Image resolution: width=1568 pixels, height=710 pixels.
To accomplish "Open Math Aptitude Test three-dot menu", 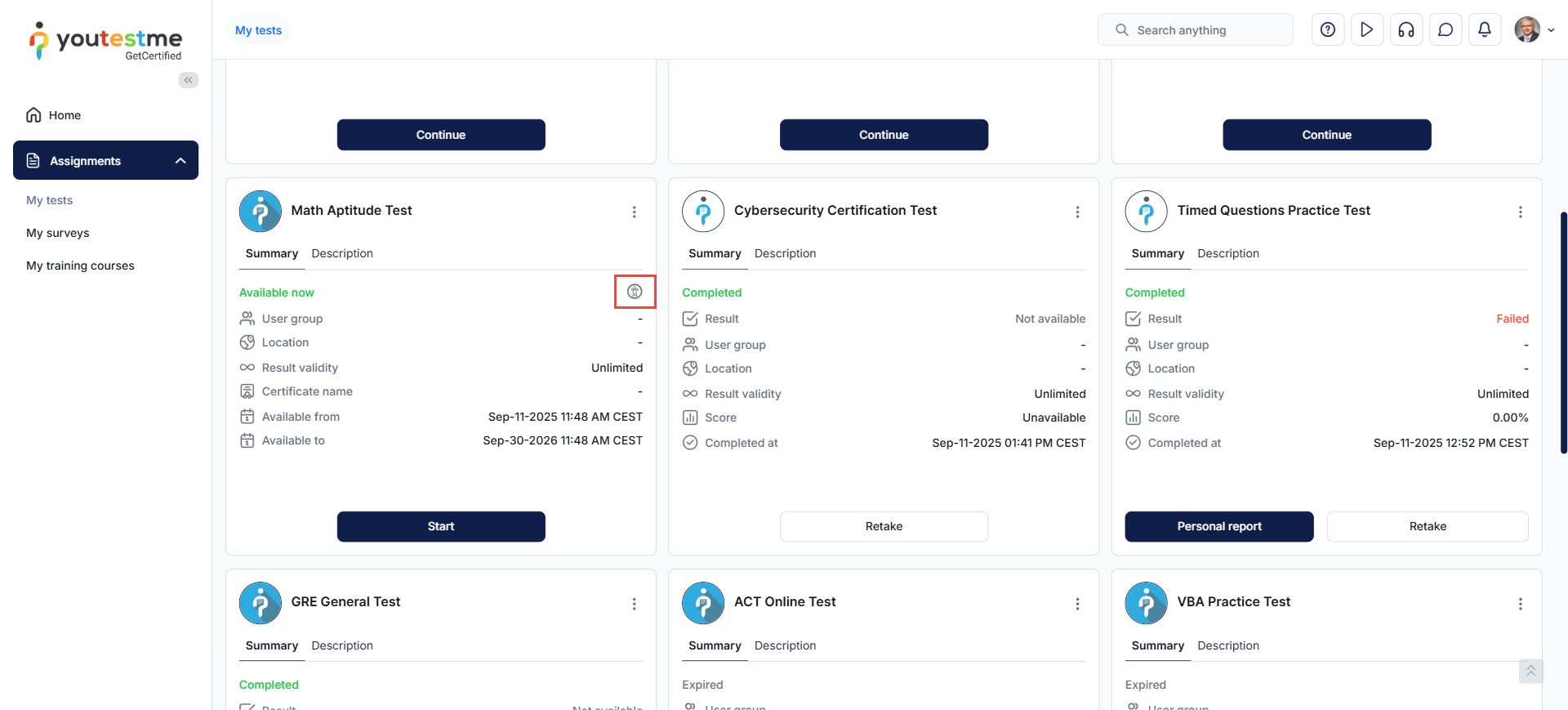I will click(x=635, y=212).
